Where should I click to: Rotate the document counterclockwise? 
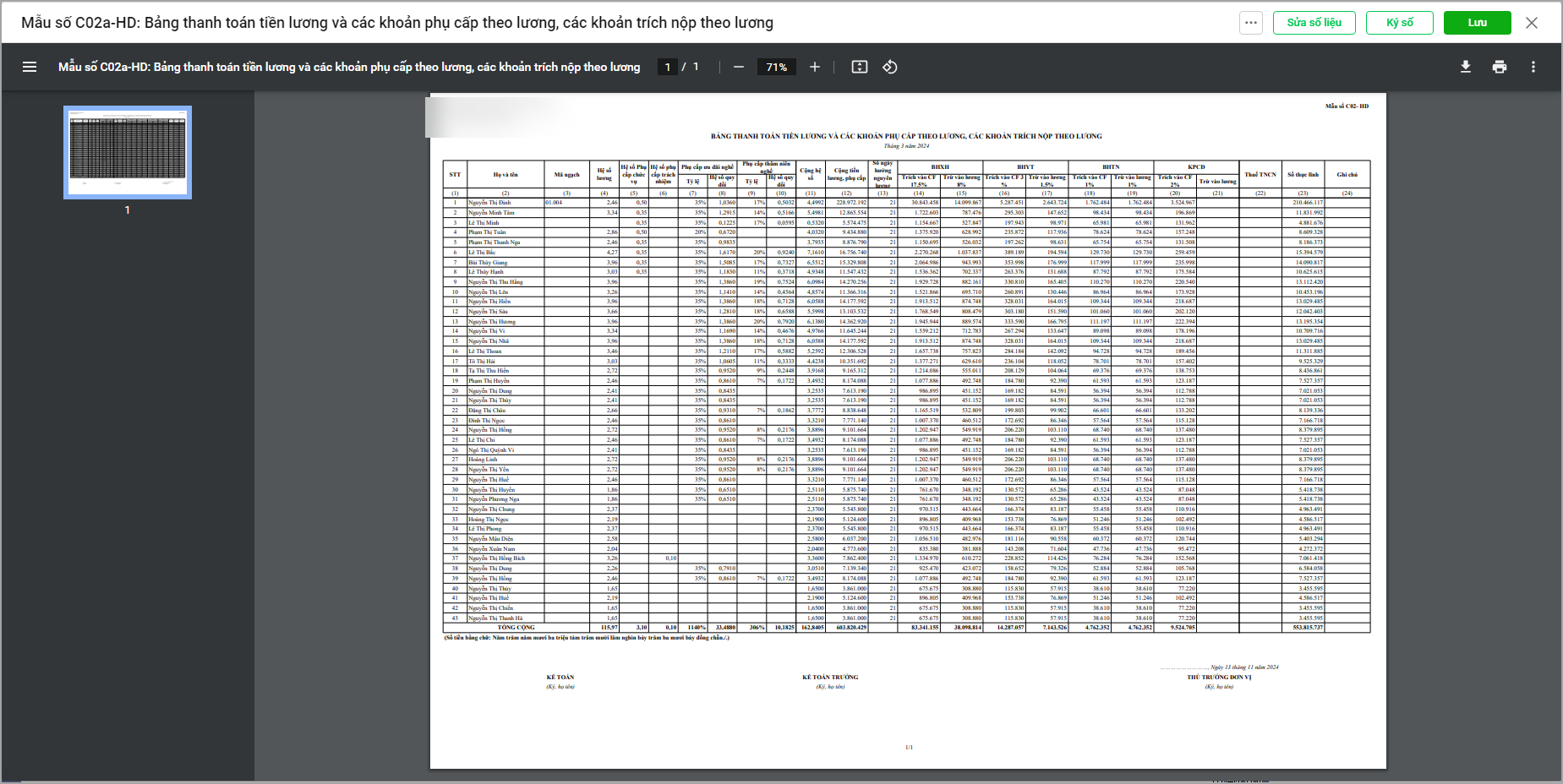click(x=890, y=67)
